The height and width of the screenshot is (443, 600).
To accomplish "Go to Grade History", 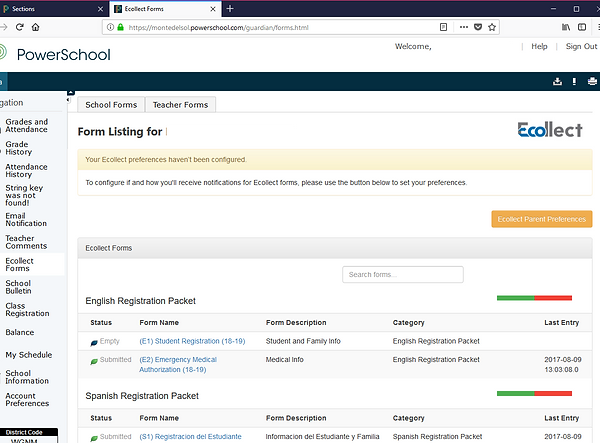I will 18,148.
